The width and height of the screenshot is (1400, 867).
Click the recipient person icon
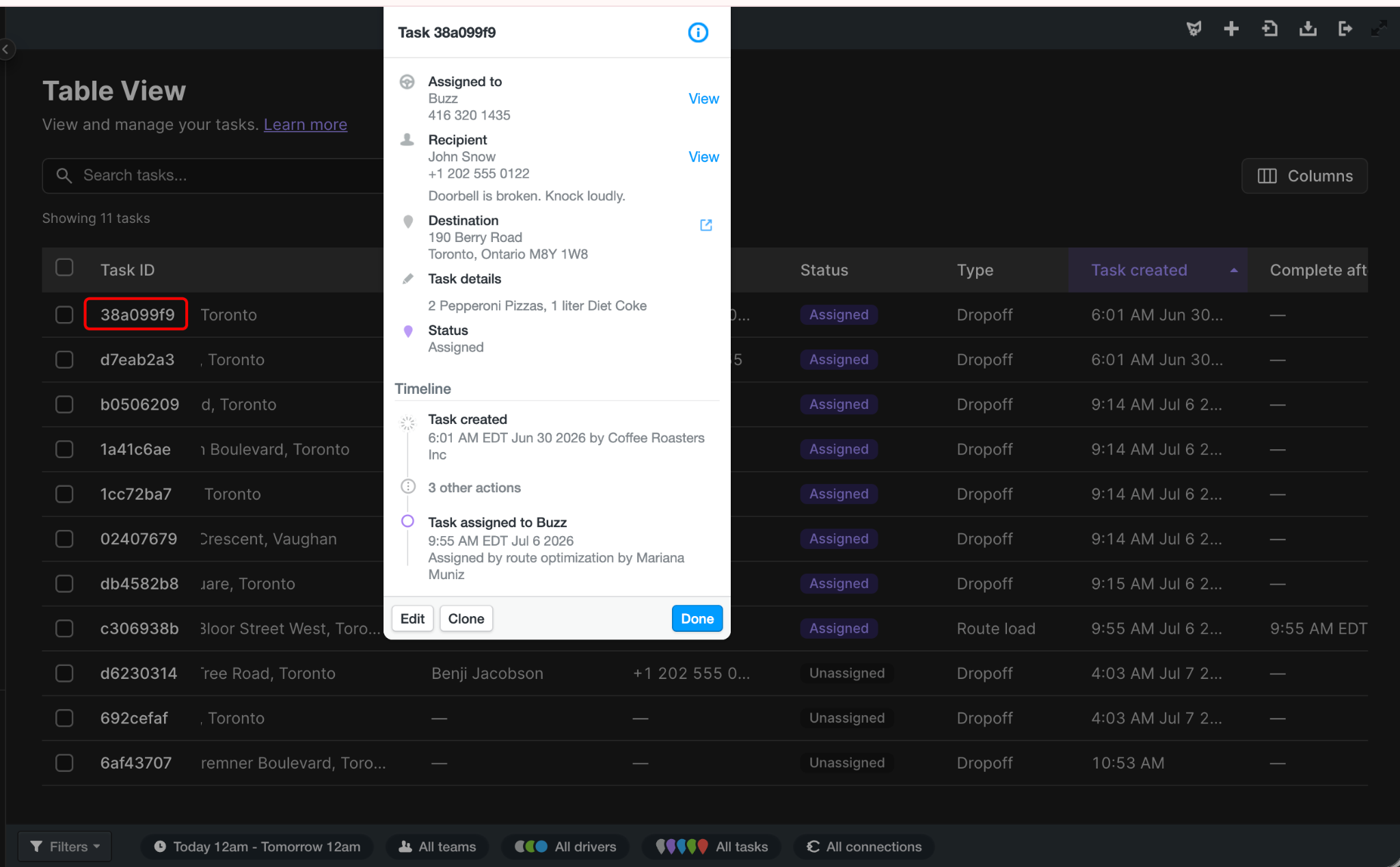coord(407,139)
